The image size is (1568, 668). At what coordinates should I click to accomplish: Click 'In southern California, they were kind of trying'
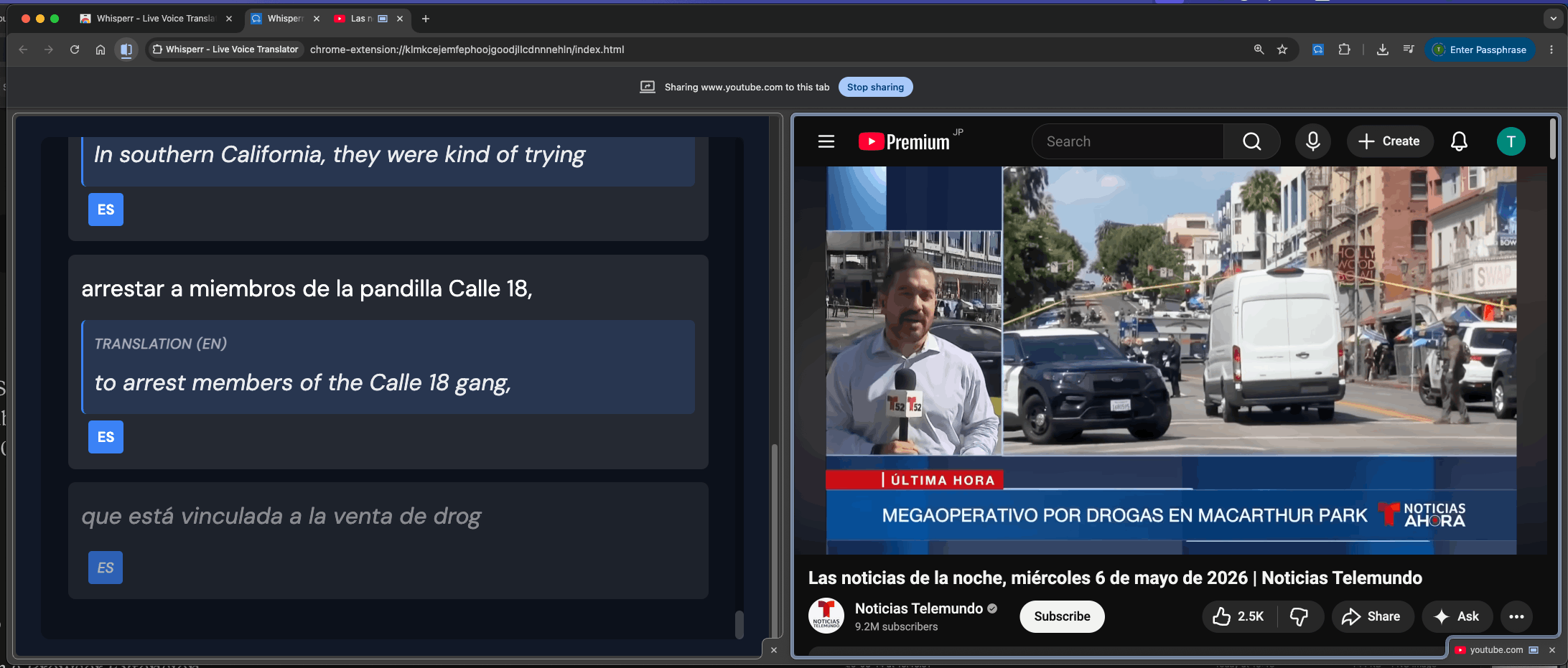coord(340,154)
